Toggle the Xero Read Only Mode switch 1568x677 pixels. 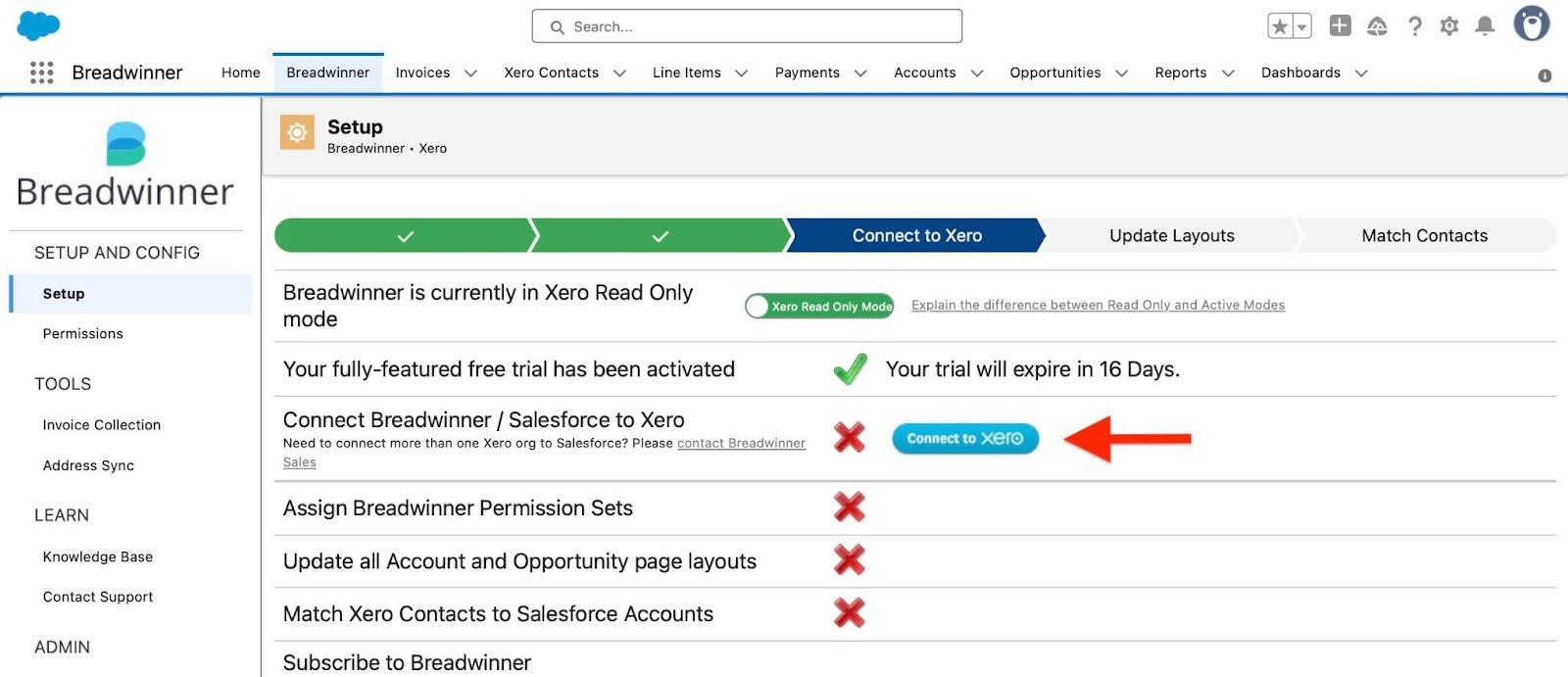coord(819,306)
